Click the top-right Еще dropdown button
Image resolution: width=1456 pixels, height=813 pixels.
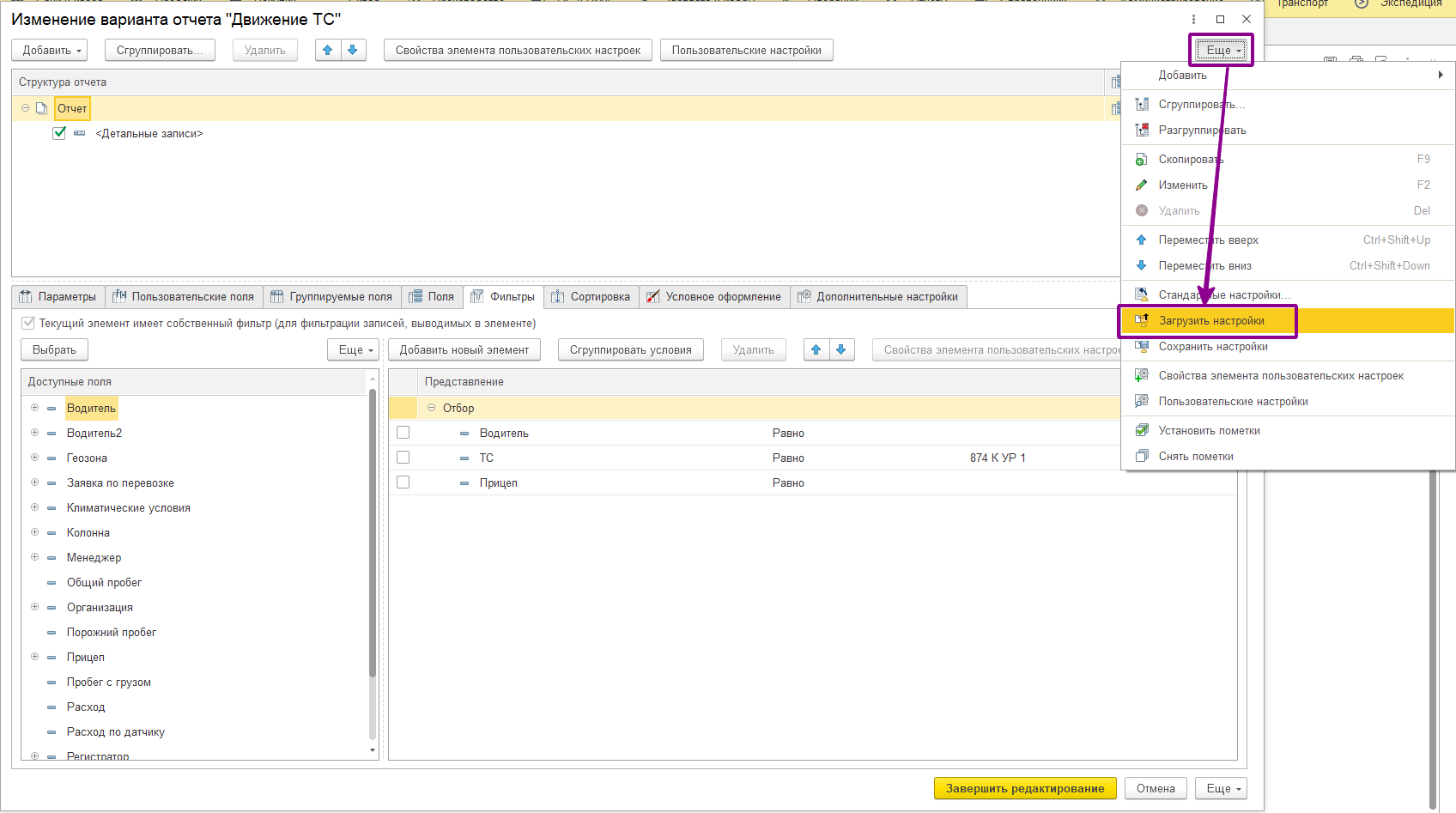point(1221,50)
